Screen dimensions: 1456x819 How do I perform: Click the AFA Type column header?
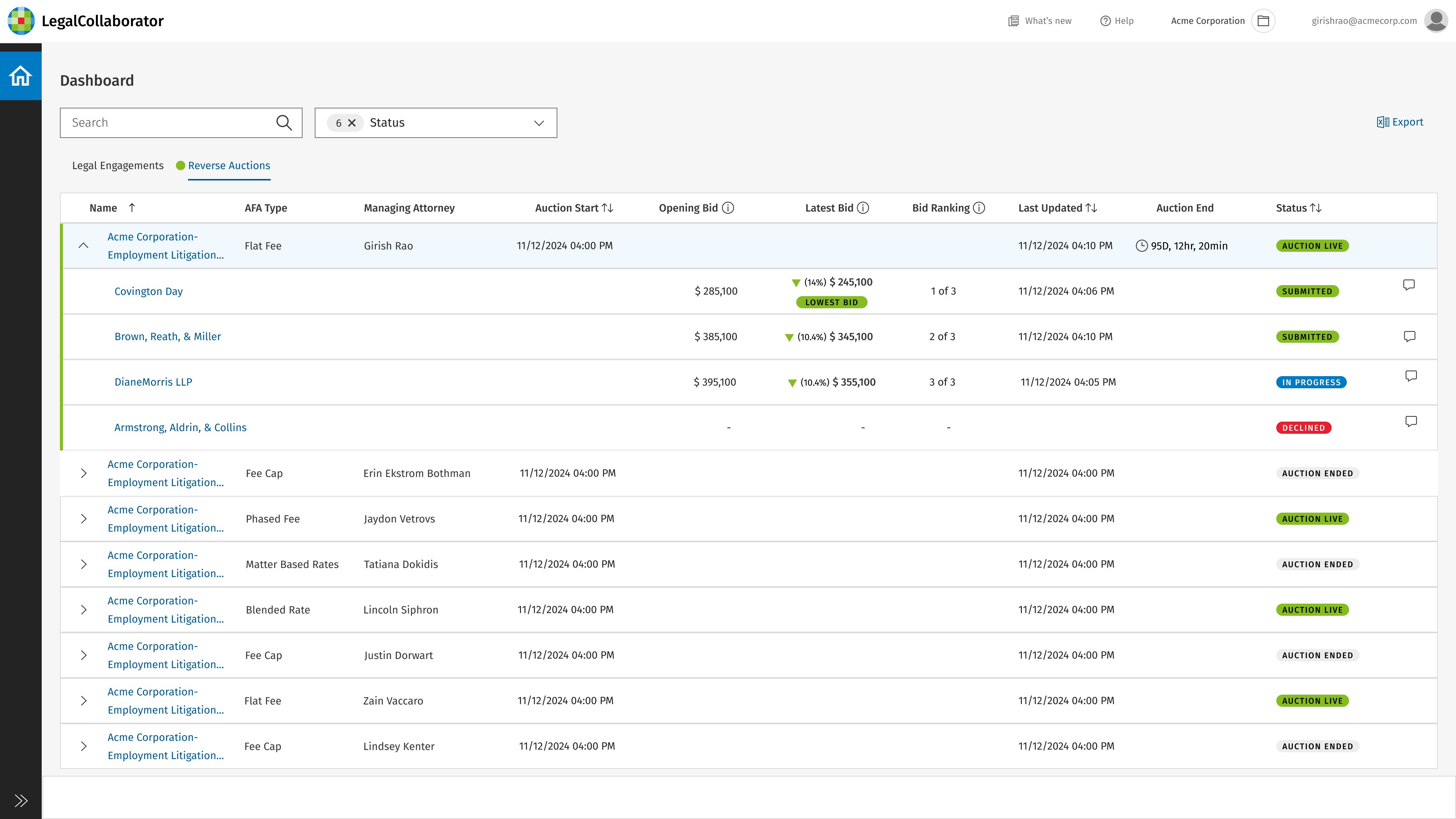pyautogui.click(x=266, y=208)
